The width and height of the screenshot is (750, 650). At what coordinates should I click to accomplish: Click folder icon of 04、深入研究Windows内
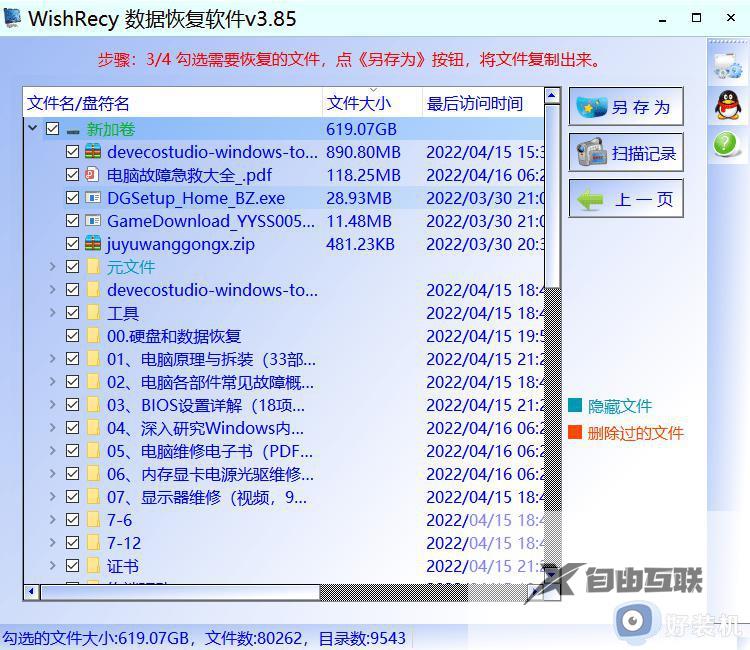94,427
